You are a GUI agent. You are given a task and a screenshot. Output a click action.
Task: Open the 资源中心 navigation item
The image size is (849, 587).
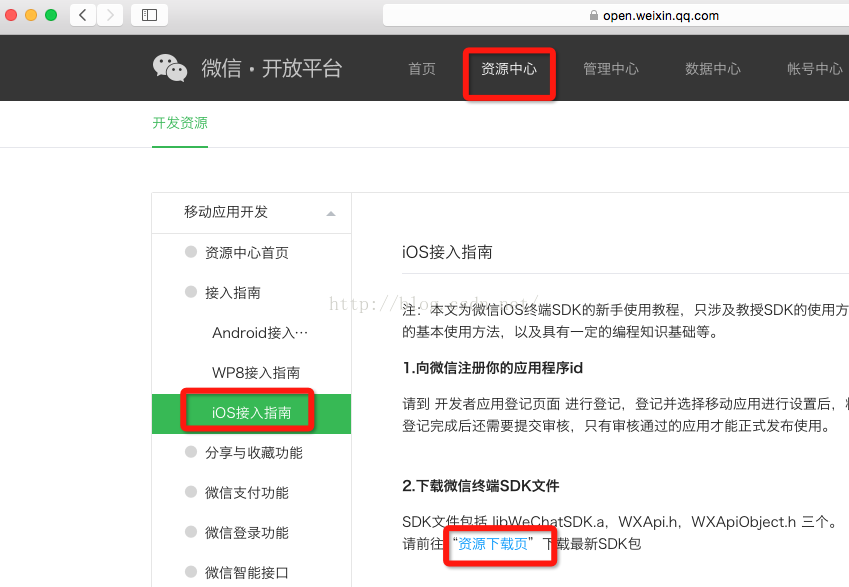(509, 69)
